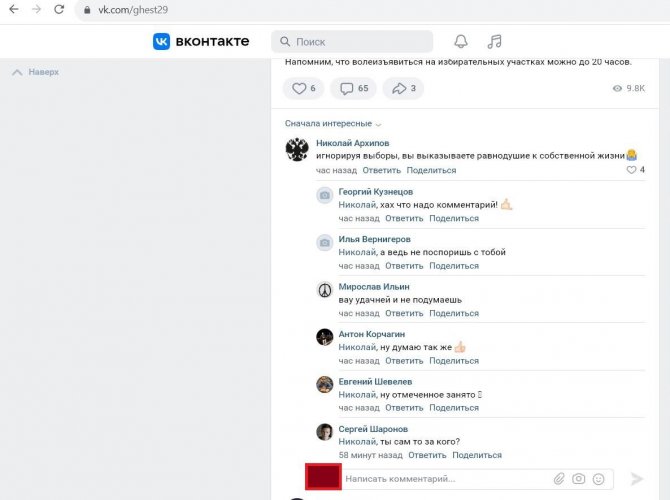This screenshot has width=670, height=500.
Task: Open the music note icon
Action: click(x=494, y=41)
